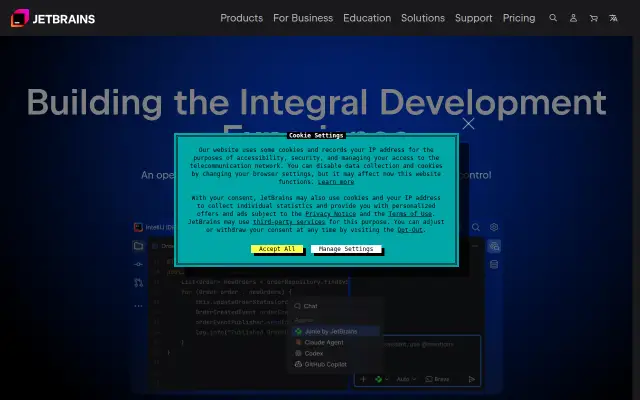Select Codex in the agent popup
The height and width of the screenshot is (400, 640).
(309, 353)
